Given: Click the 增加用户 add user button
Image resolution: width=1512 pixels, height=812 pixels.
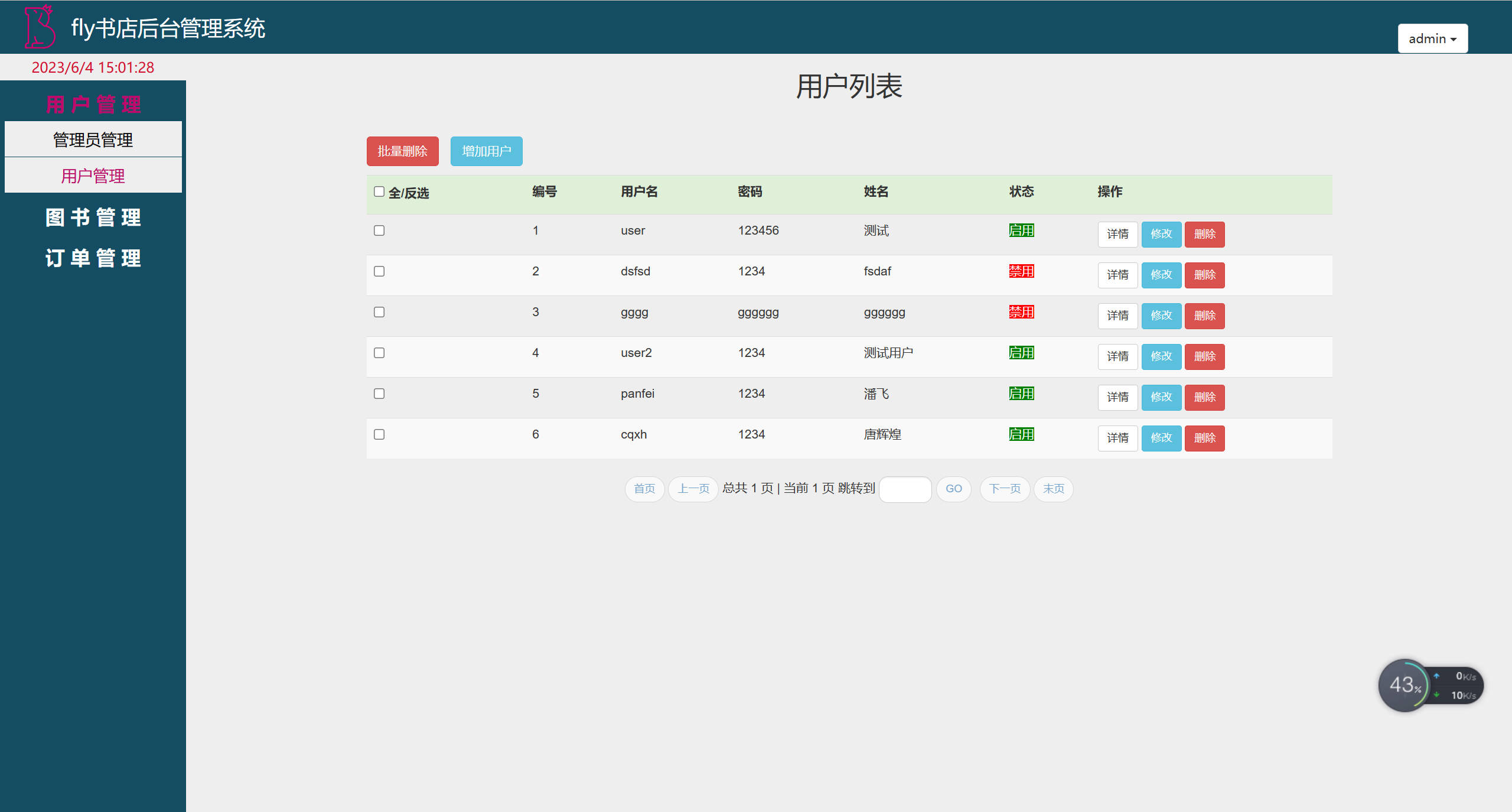Looking at the screenshot, I should (486, 151).
